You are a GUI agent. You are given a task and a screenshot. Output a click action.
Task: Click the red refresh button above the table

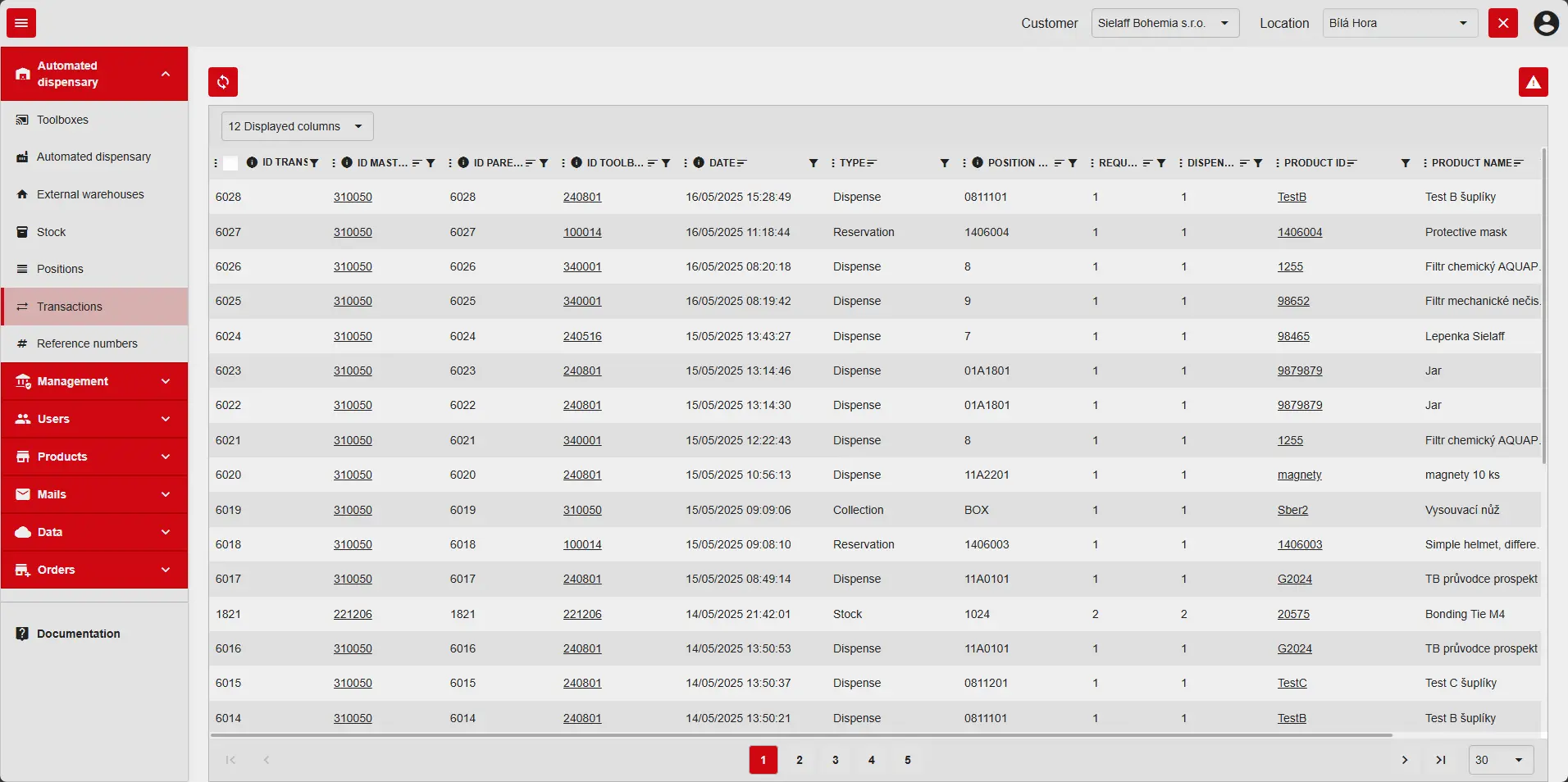(223, 82)
